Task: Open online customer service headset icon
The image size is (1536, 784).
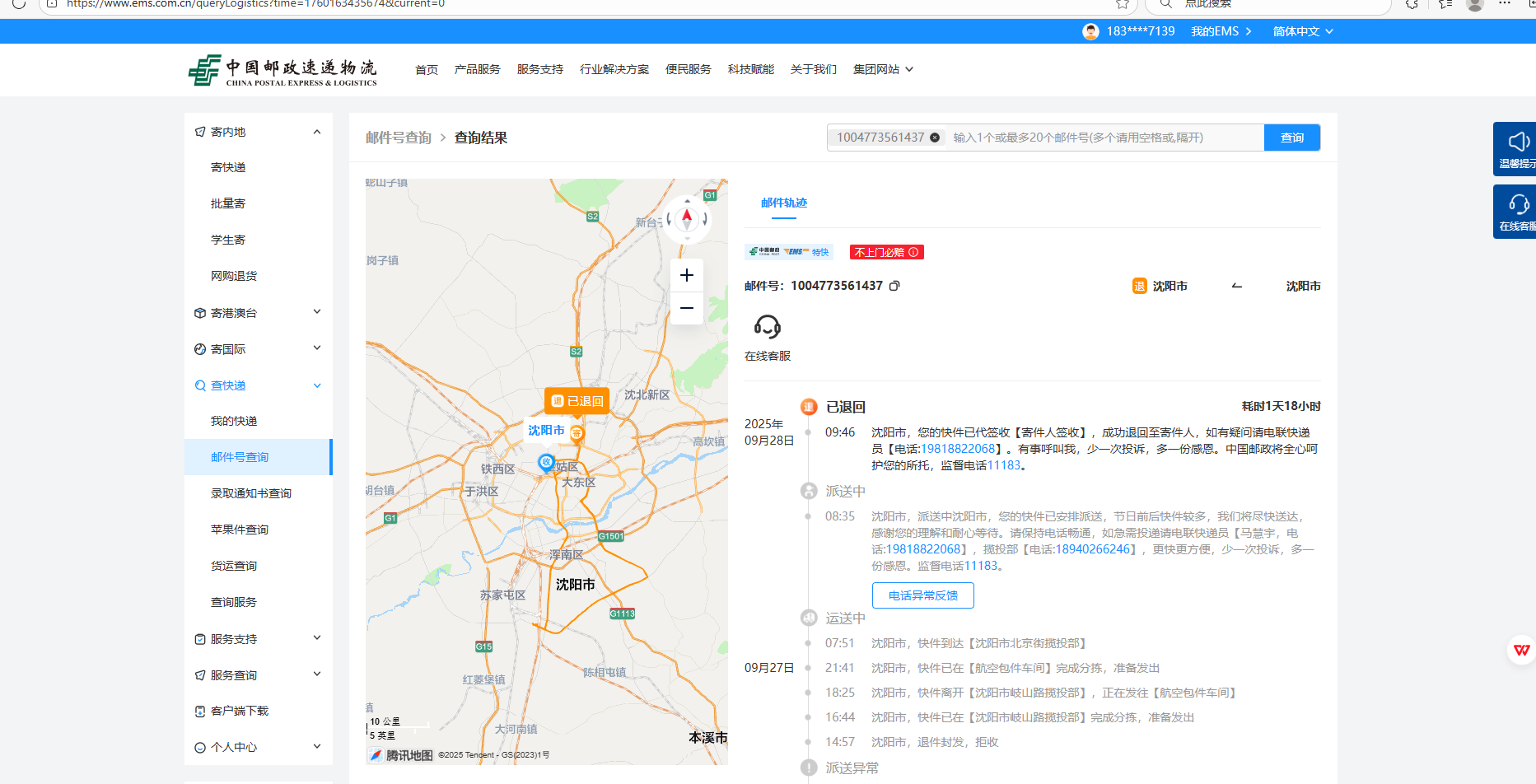Action: (767, 328)
